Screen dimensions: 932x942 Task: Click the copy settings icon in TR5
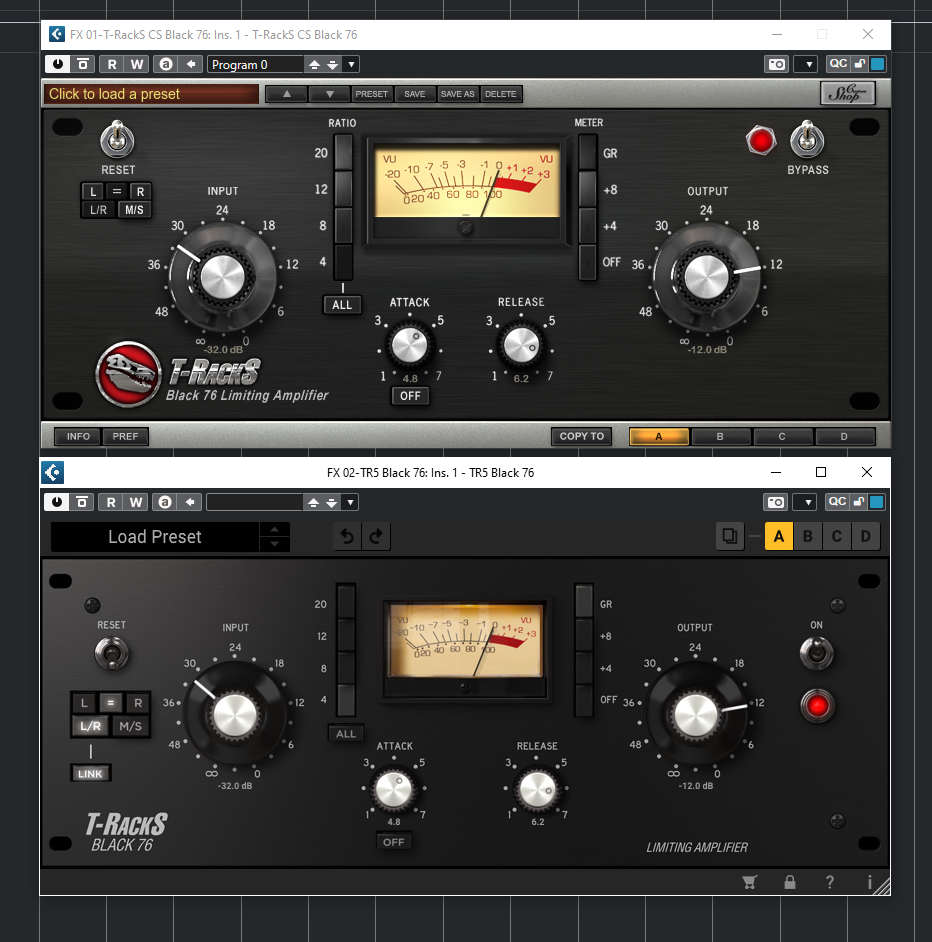pyautogui.click(x=730, y=536)
